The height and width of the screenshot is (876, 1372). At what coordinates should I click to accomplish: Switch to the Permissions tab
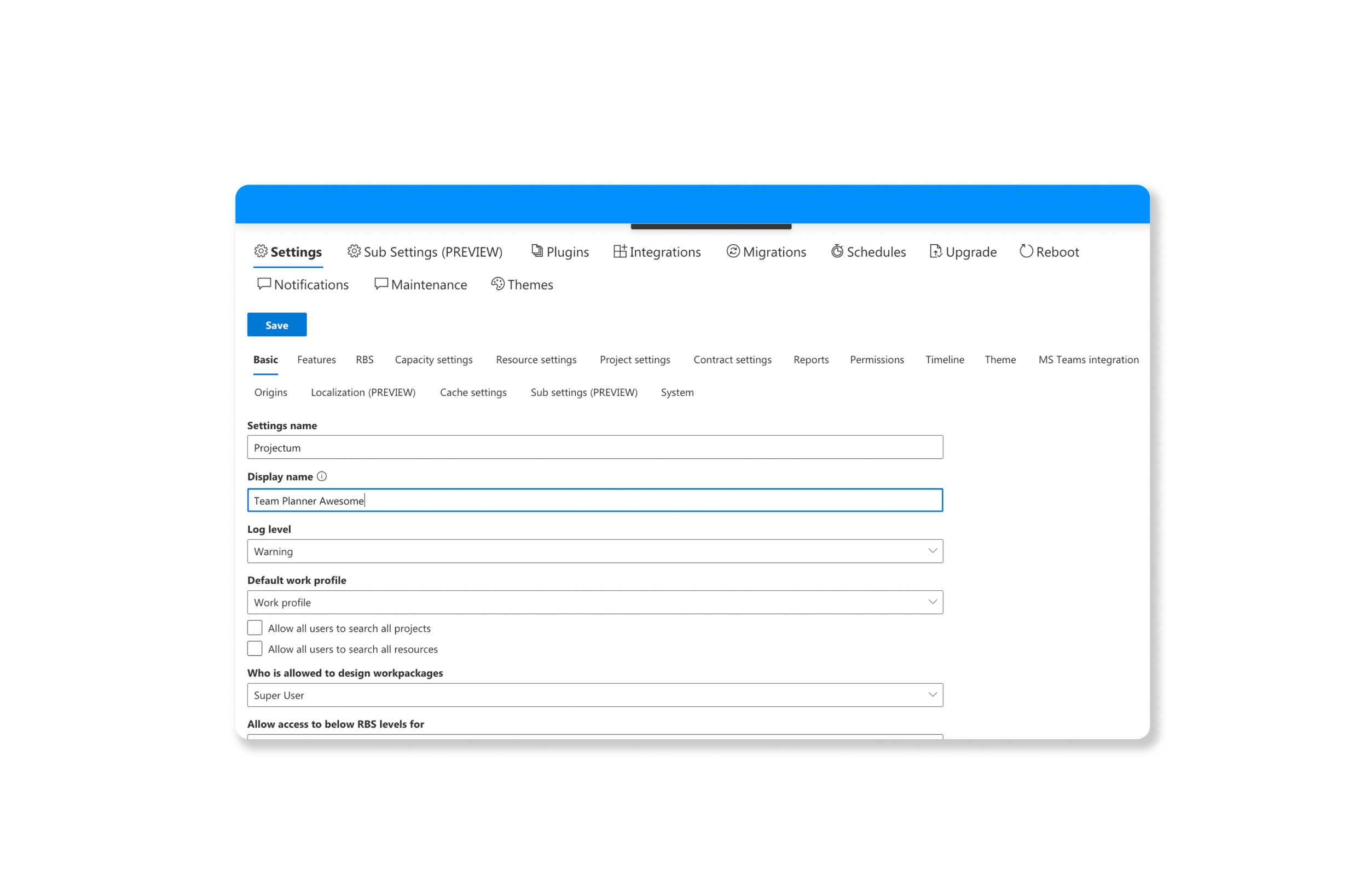877,360
